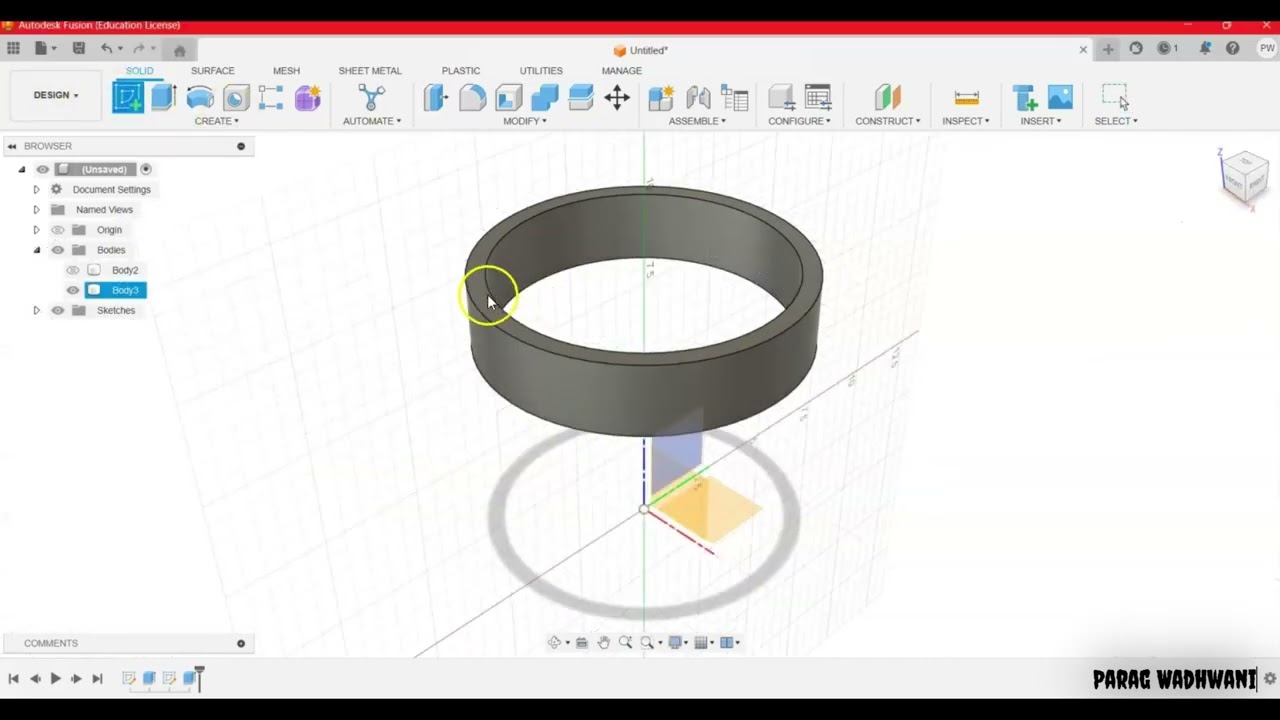Click the Create Form icon
1280x720 pixels.
[x=308, y=97]
